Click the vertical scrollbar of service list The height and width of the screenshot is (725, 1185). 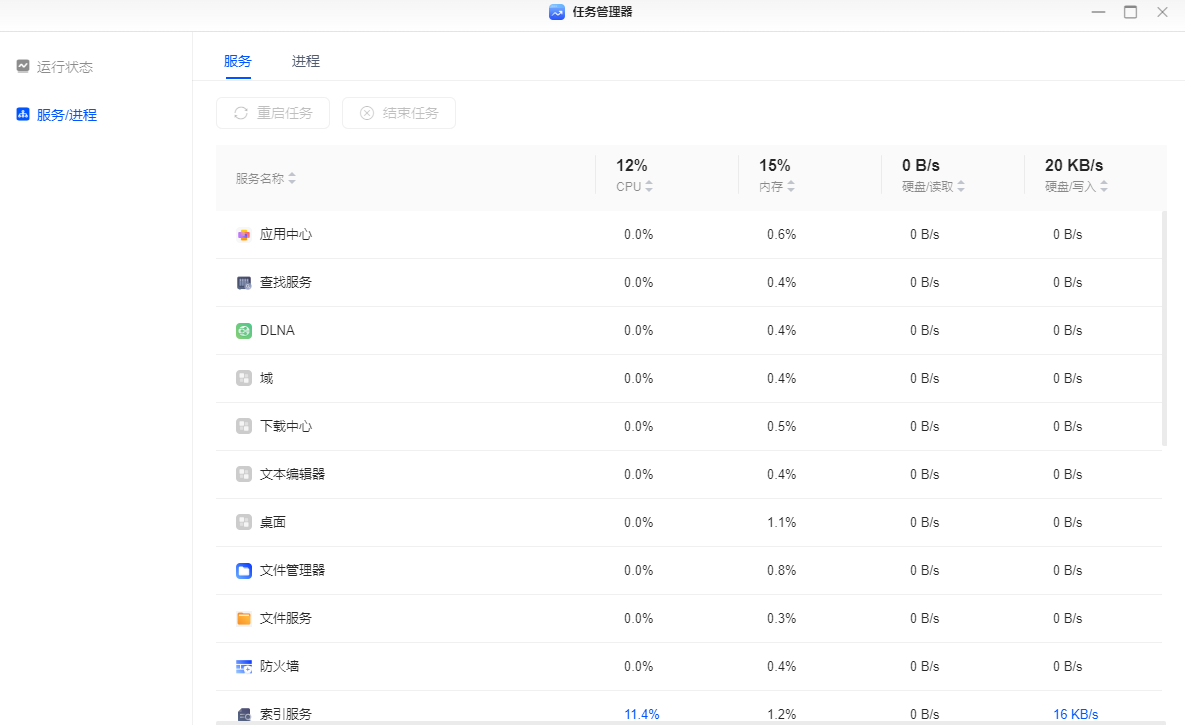point(1164,329)
